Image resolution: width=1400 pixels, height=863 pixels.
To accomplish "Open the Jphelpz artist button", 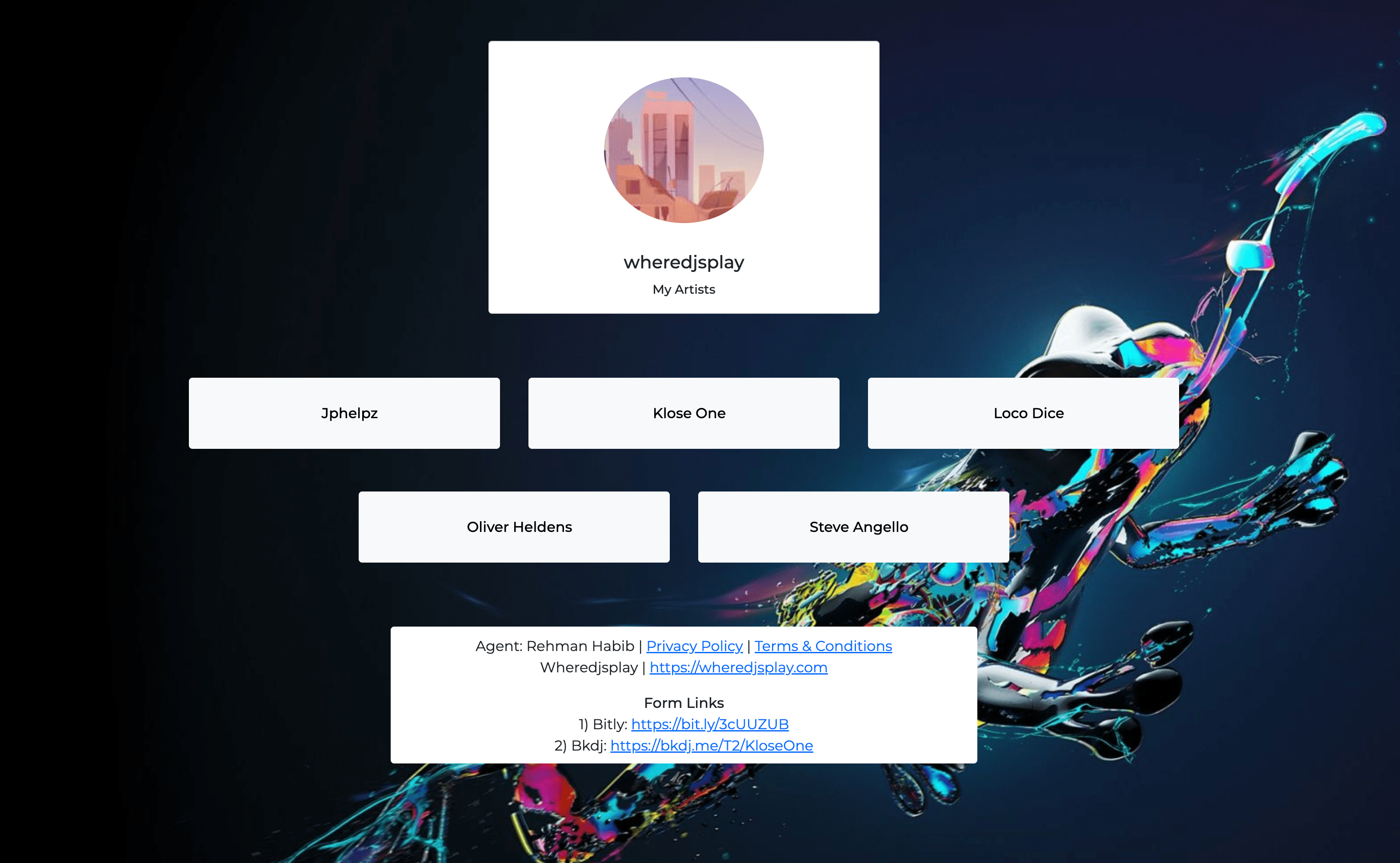I will point(344,413).
